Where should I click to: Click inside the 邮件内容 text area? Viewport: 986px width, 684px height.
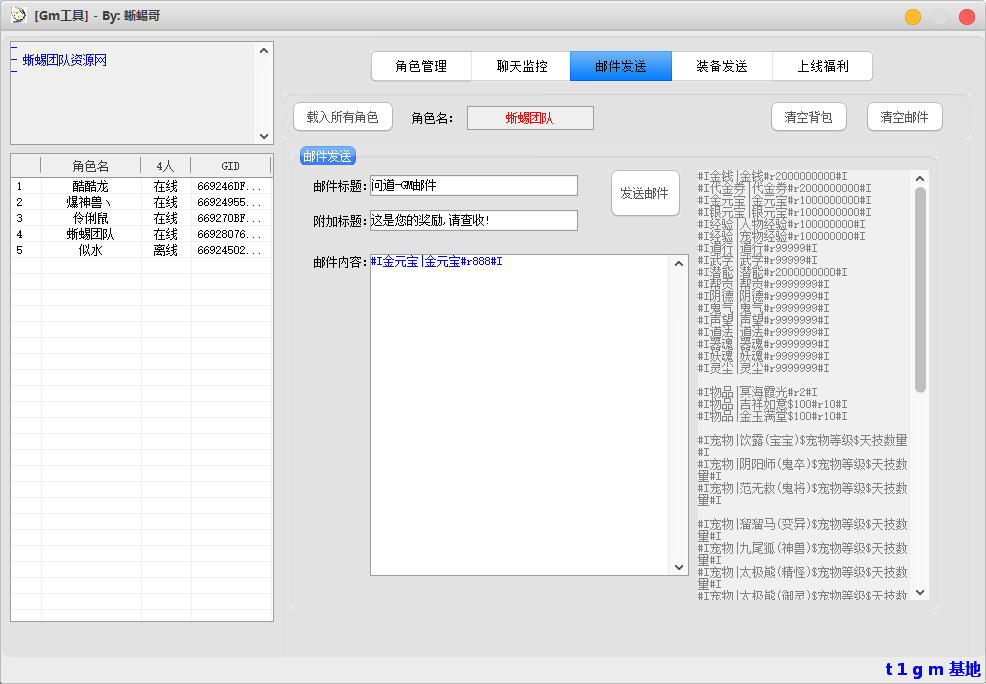(521, 415)
